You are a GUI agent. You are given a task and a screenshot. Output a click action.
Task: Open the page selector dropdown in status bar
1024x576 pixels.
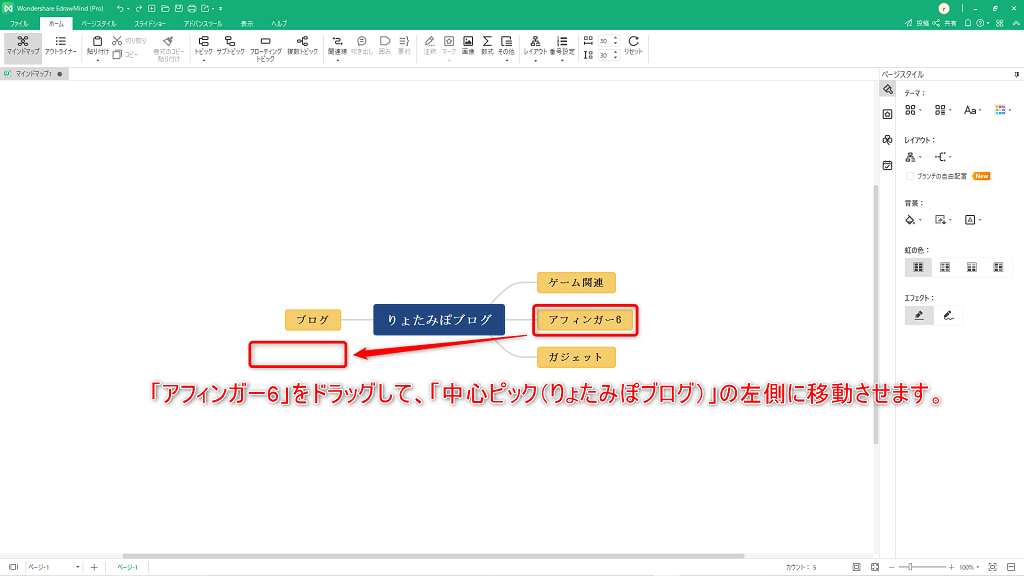tap(53, 567)
